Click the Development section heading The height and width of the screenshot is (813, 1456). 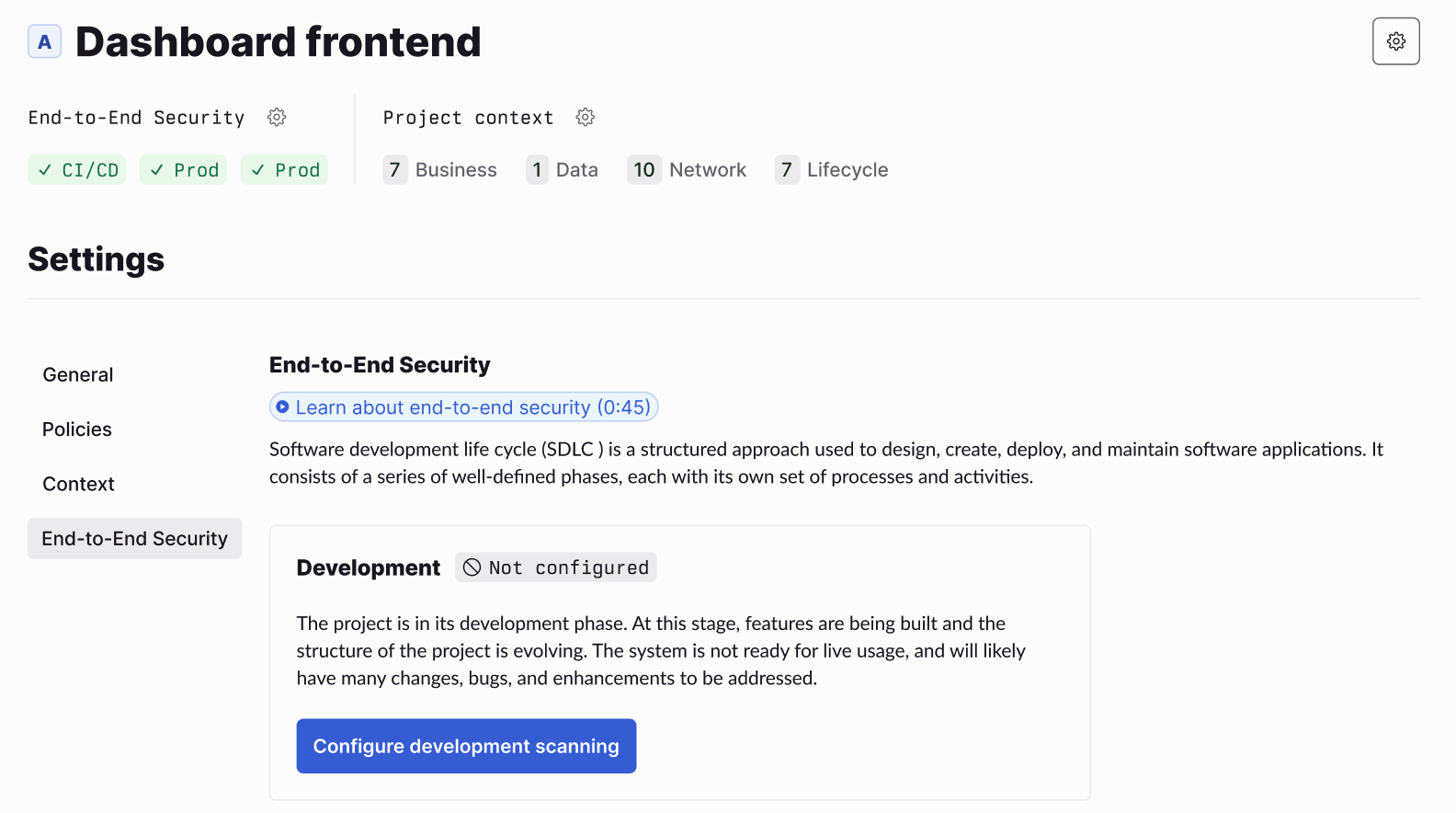tap(369, 567)
